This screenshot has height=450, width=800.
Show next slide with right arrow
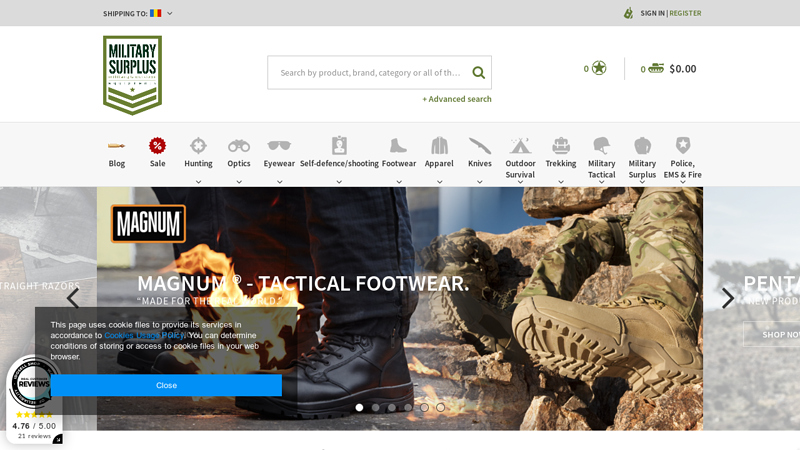[x=728, y=298]
